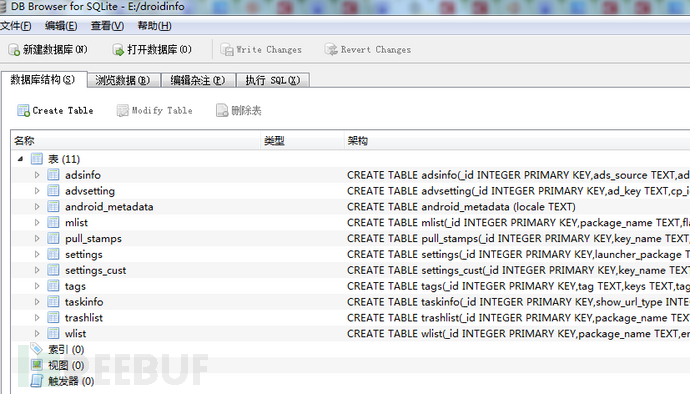
Task: Click the tags CREATE TABLE schema text
Action: click(x=518, y=286)
